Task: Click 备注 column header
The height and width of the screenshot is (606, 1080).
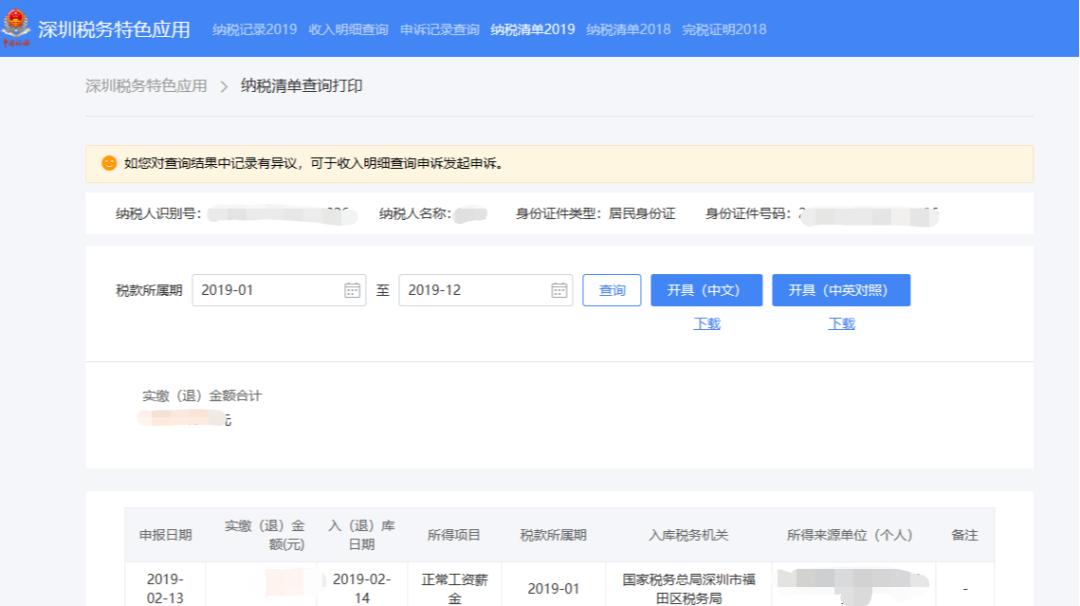Action: click(x=964, y=535)
